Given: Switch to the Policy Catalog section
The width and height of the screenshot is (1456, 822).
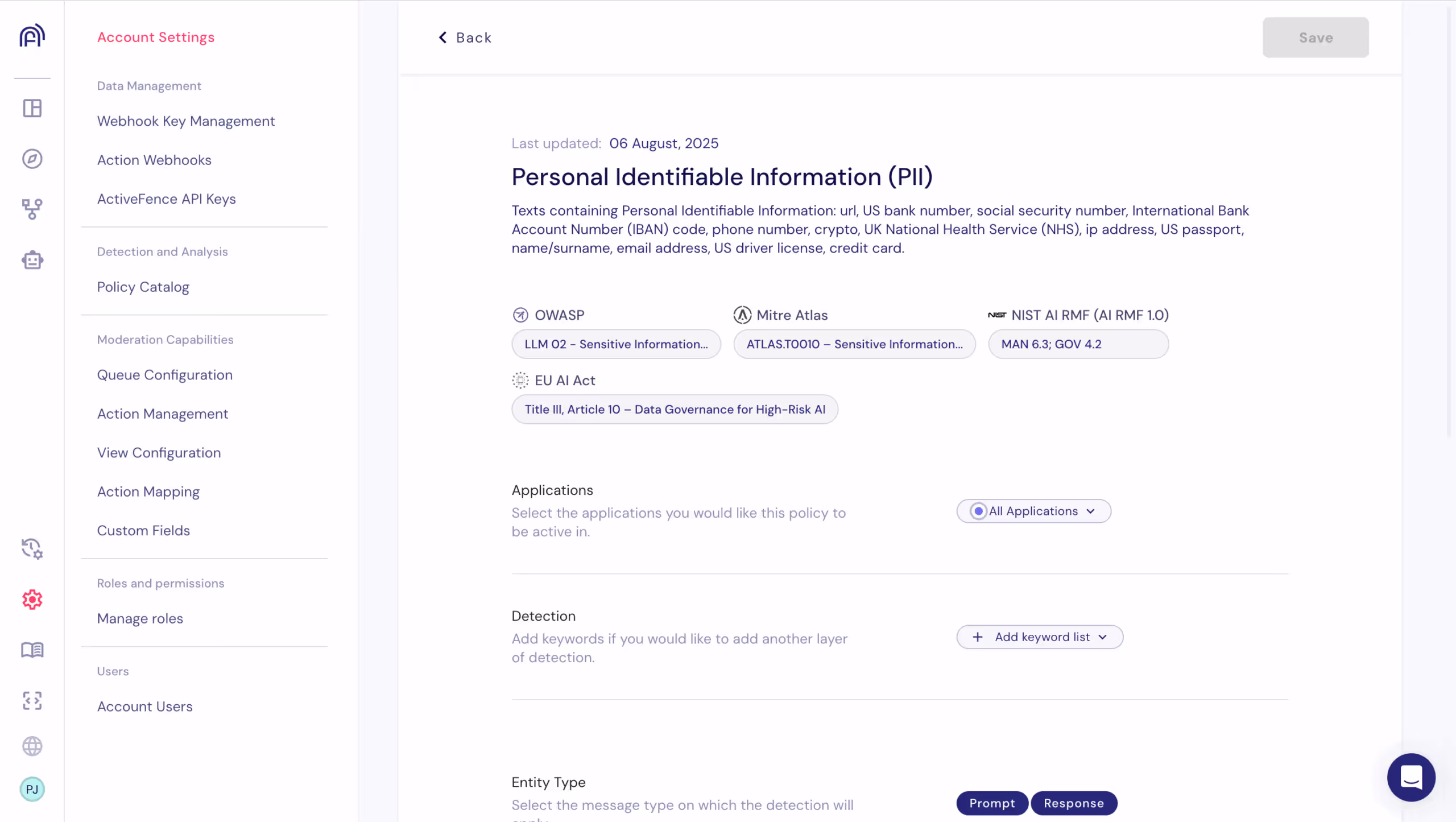Looking at the screenshot, I should pos(143,287).
